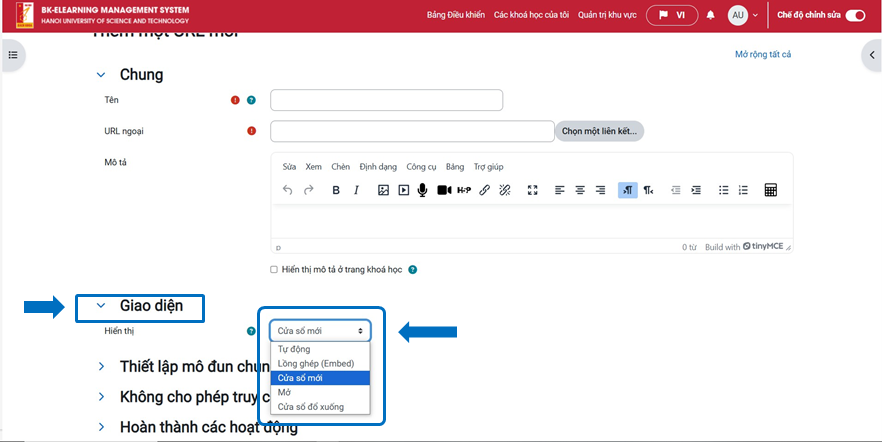Viewport: 882px width, 442px height.
Task: Click the unlink icon
Action: (505, 190)
